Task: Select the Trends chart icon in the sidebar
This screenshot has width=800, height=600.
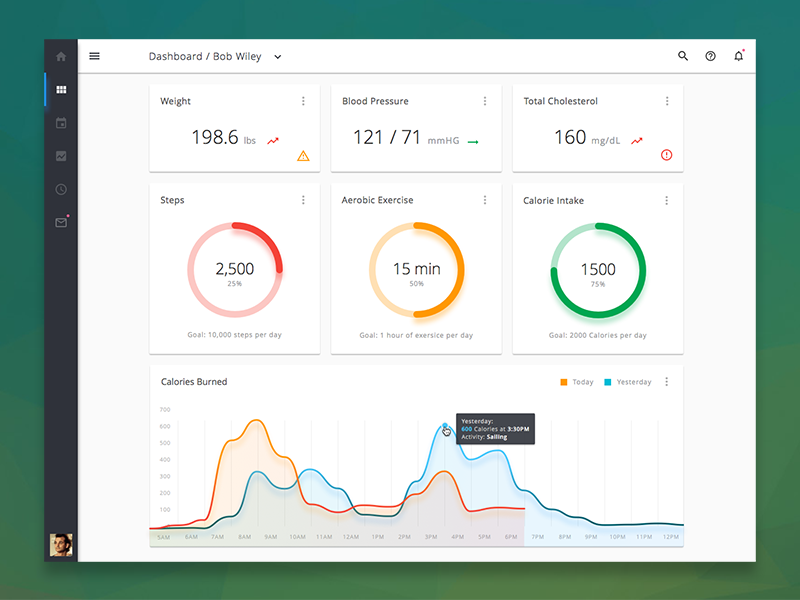Action: (61, 155)
